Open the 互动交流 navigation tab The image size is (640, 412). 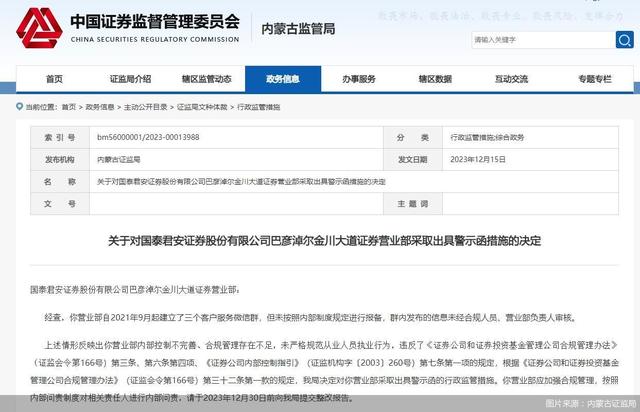(511, 79)
